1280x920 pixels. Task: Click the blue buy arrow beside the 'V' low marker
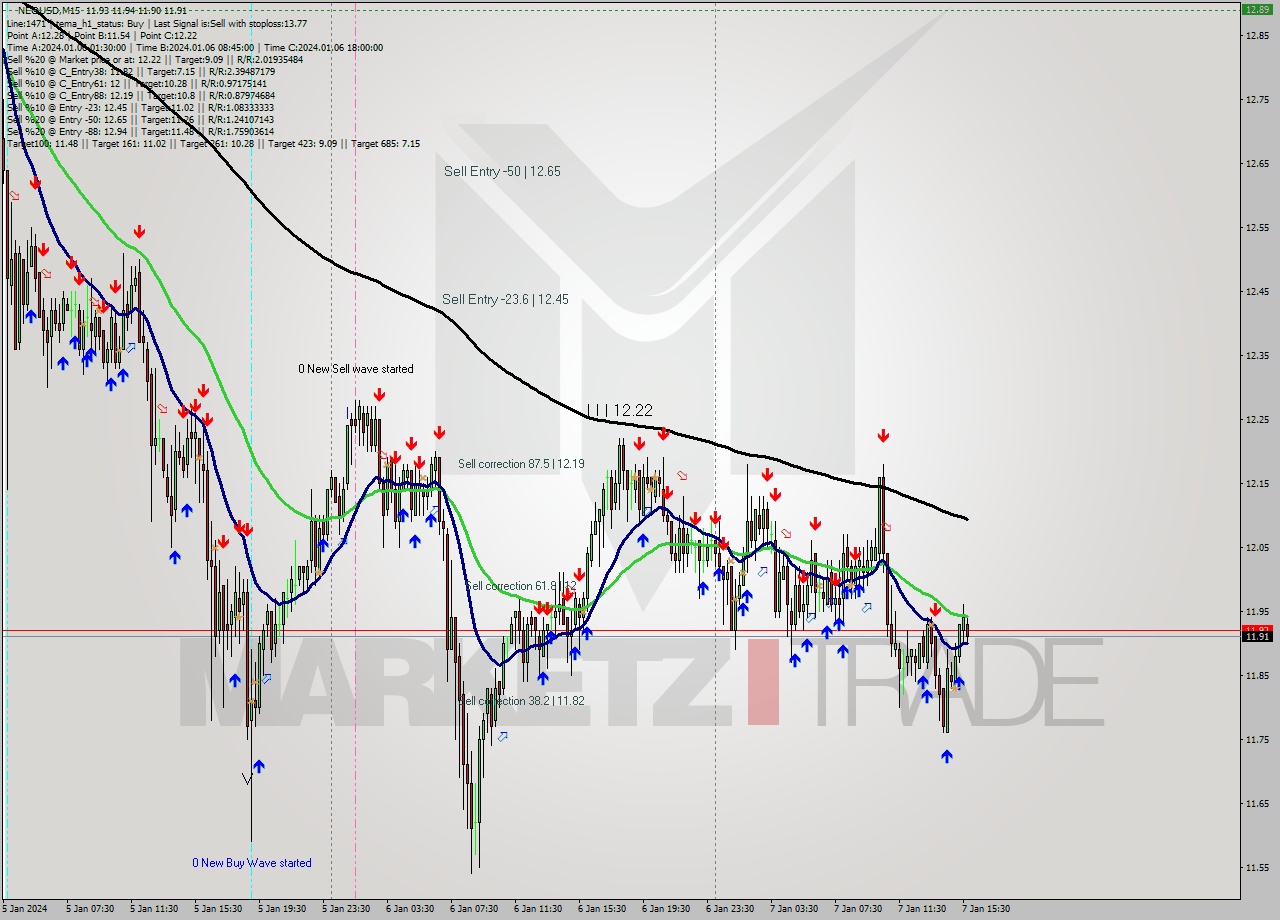[259, 766]
